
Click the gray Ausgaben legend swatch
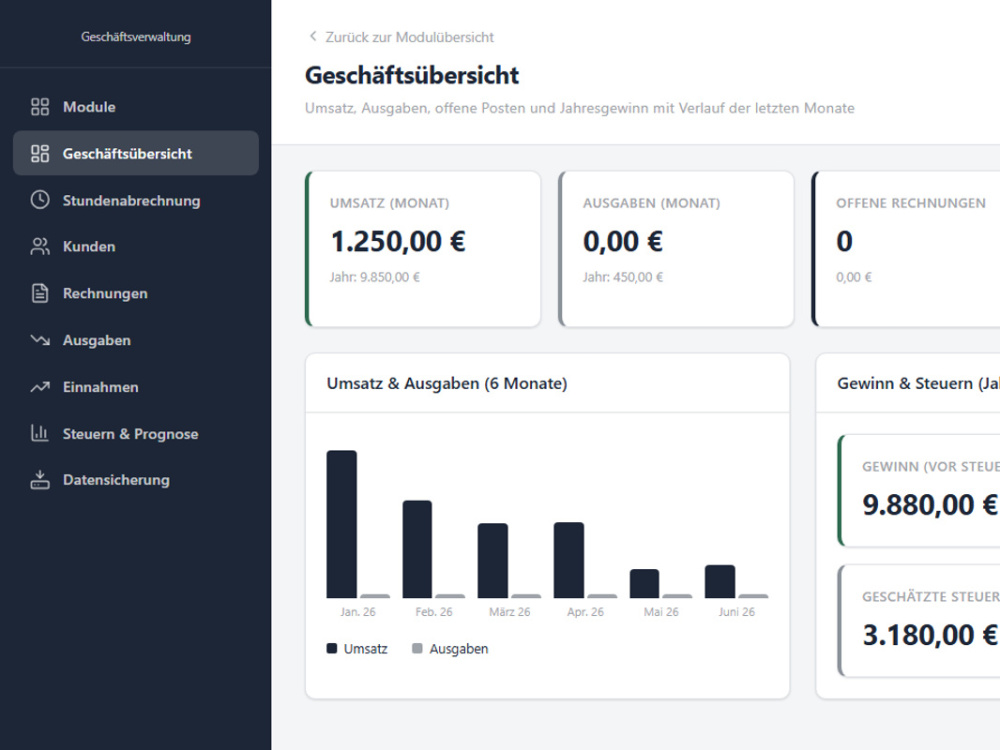coord(417,649)
